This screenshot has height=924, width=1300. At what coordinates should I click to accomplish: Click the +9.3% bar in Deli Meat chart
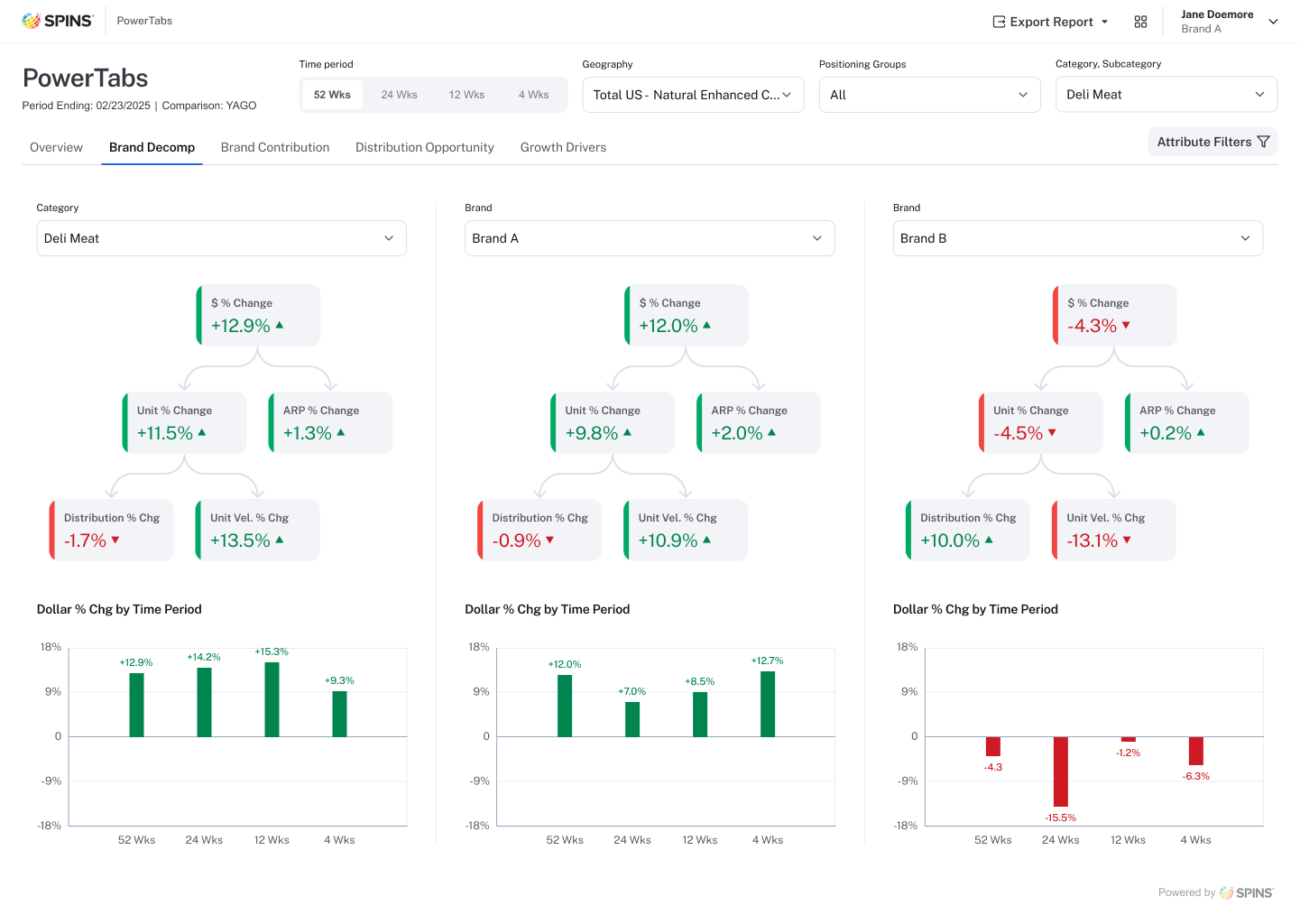(339, 714)
